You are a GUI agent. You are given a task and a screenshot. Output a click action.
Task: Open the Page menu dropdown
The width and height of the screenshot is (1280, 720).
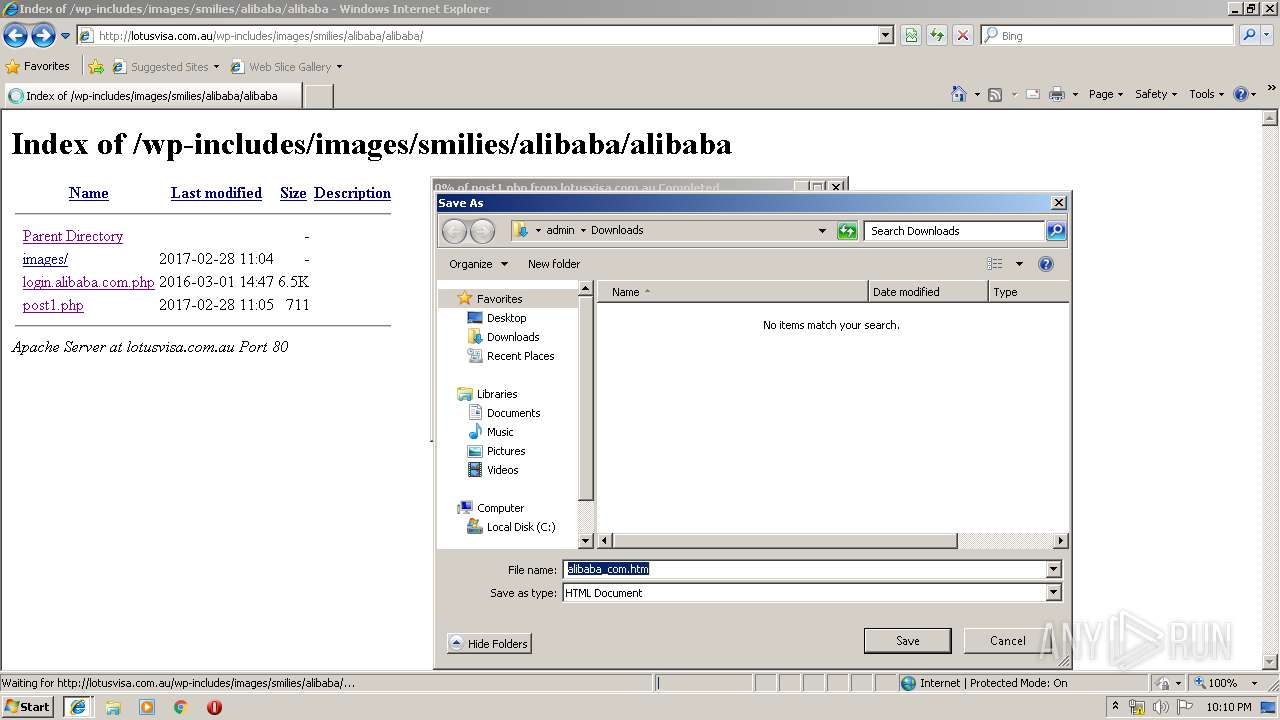tap(1106, 94)
